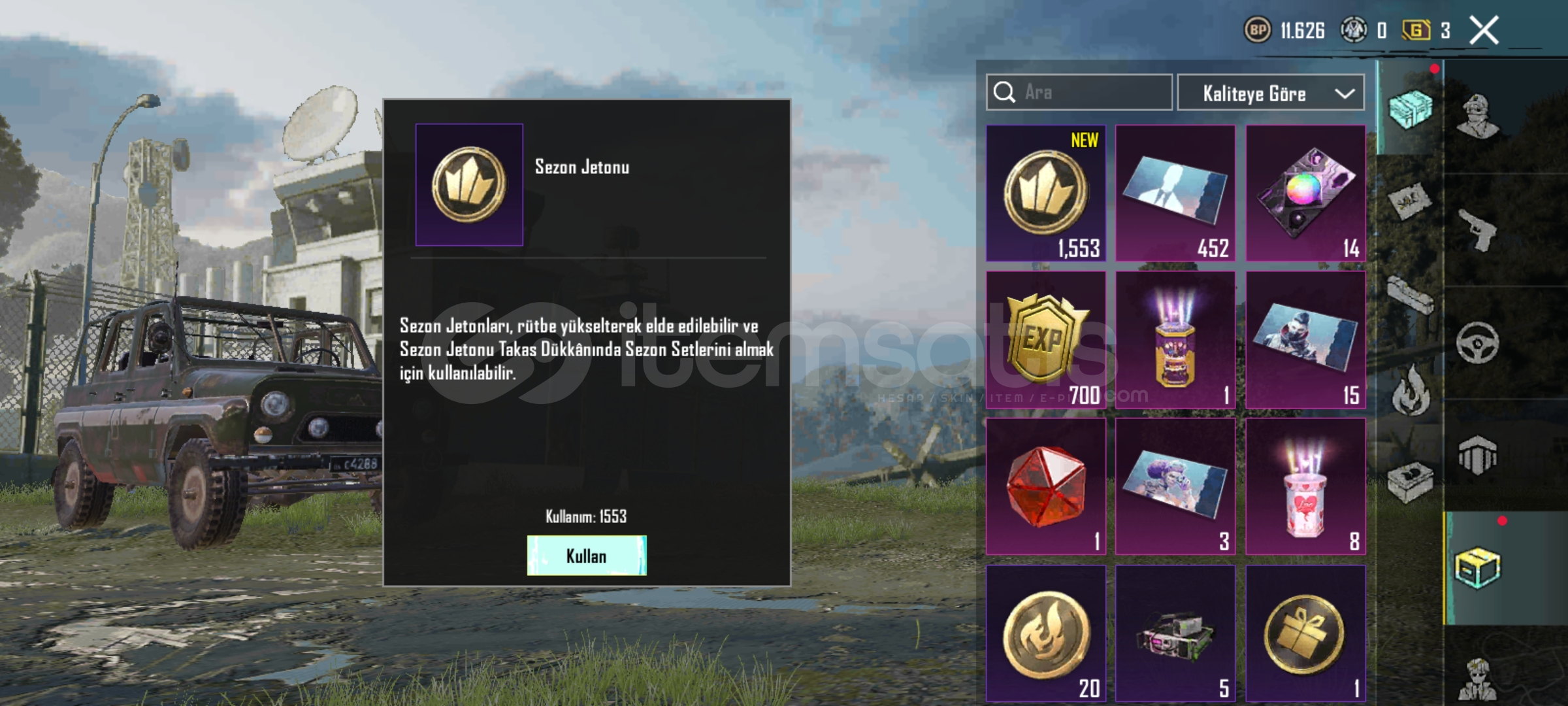The height and width of the screenshot is (706, 1568).
Task: Select the flame coin item with 20
Action: 1045,633
